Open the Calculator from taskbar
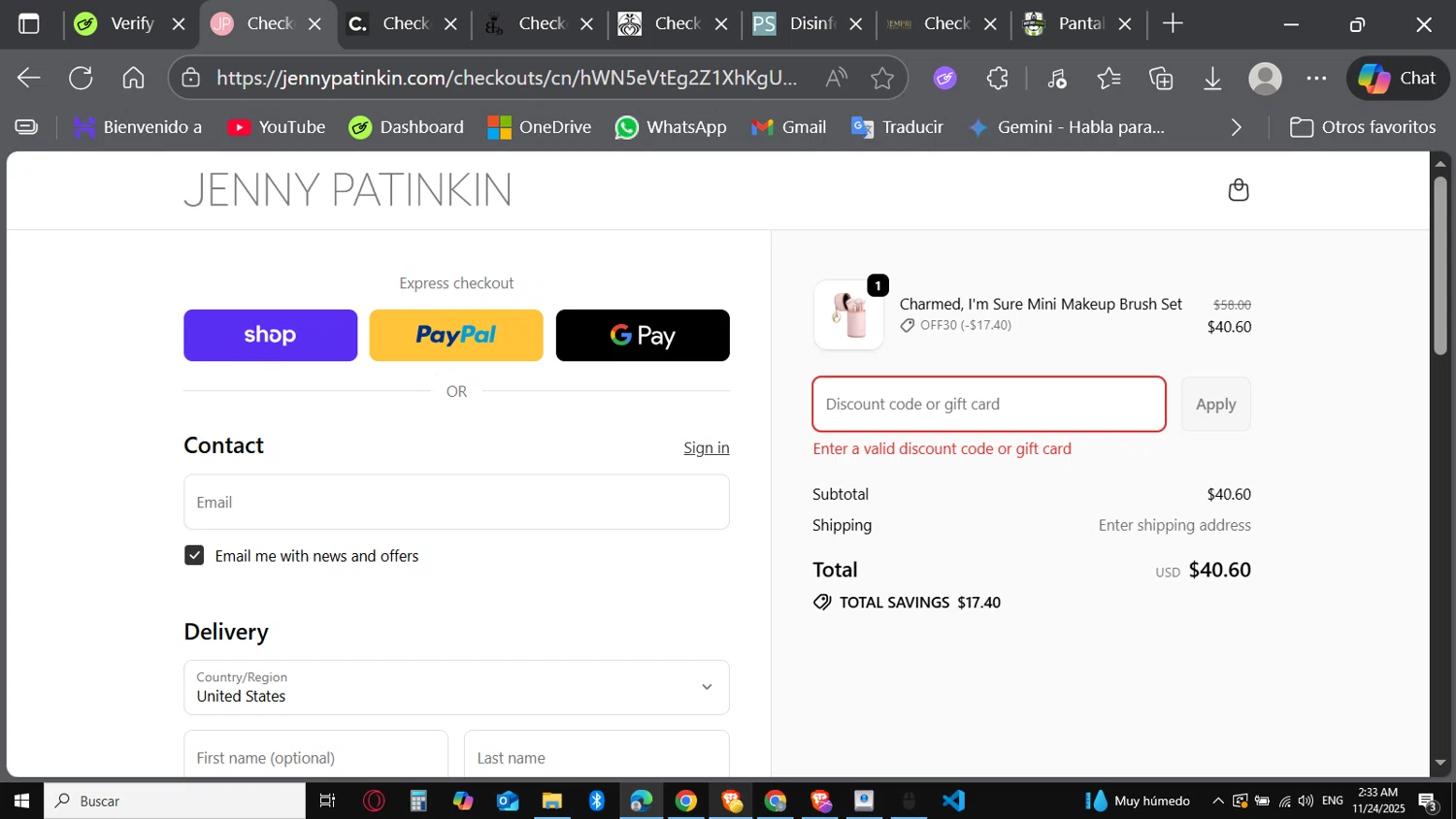Screen dimensions: 1456x819 click(418, 801)
